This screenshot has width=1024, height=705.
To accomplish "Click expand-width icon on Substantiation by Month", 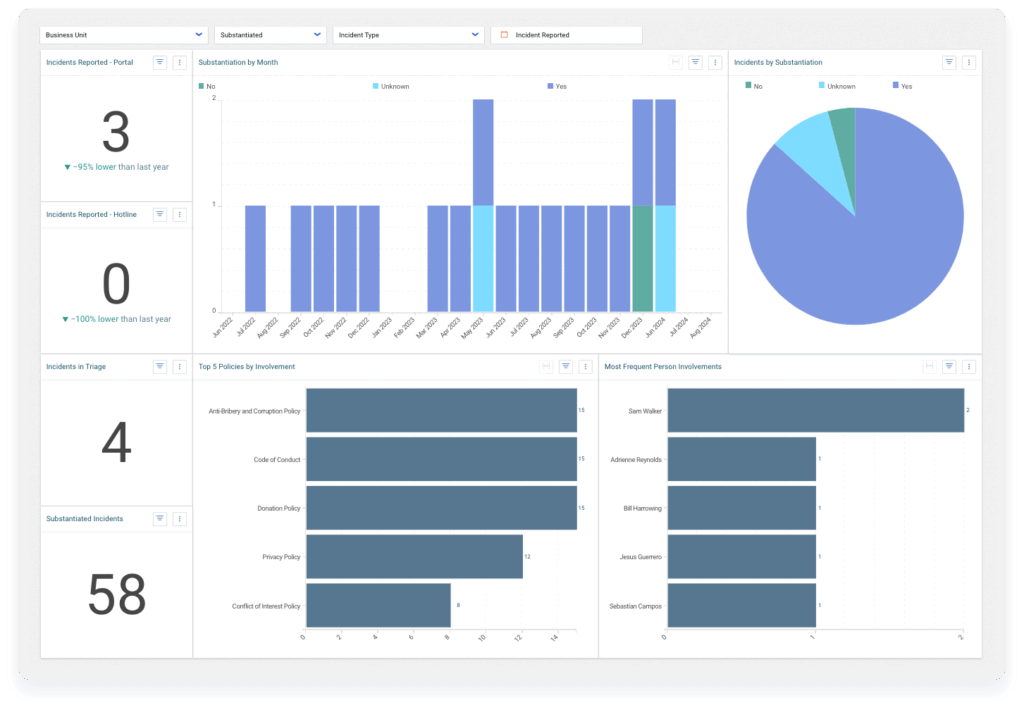I will point(676,62).
